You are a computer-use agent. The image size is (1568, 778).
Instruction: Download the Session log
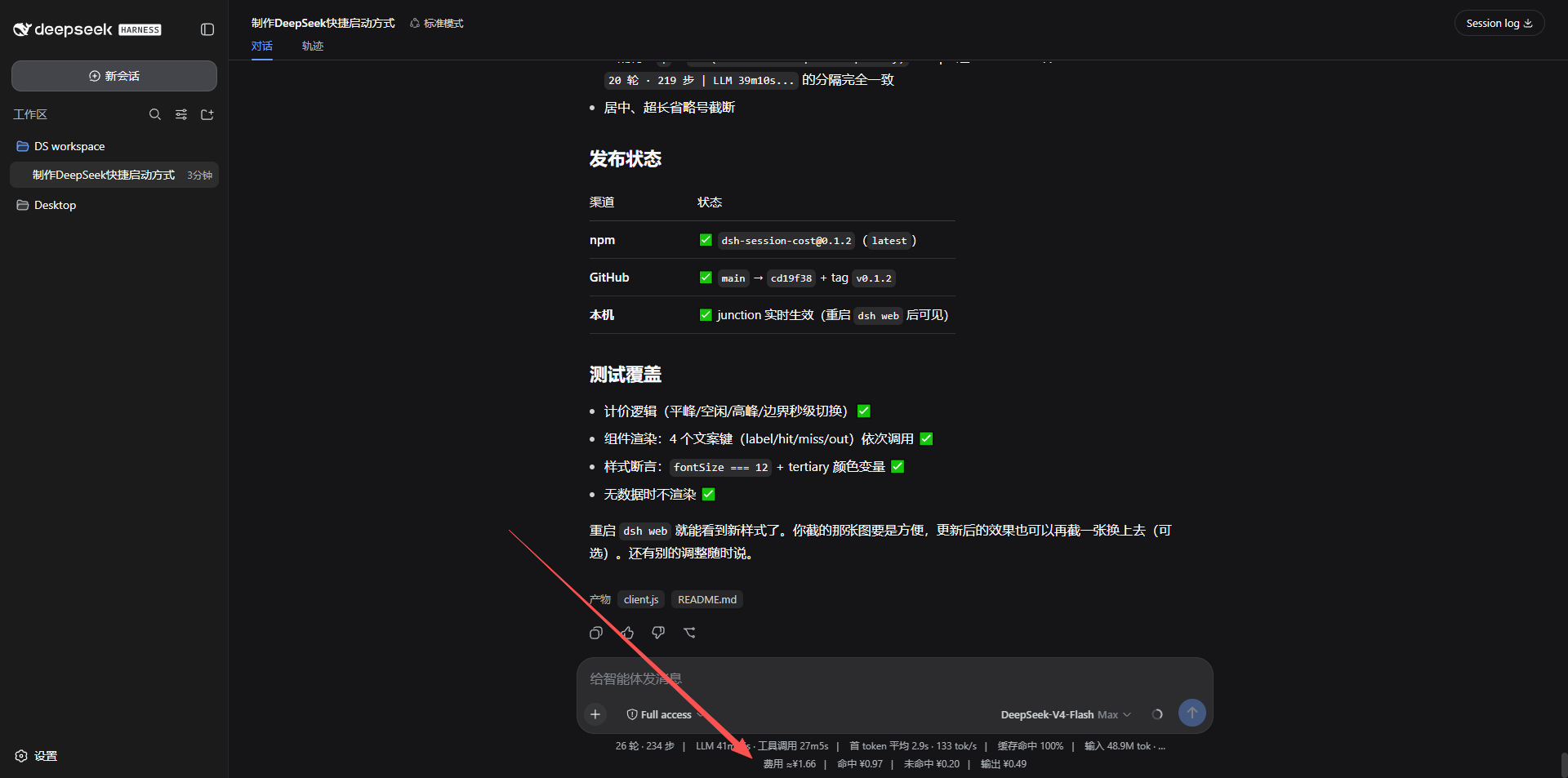coord(1499,23)
